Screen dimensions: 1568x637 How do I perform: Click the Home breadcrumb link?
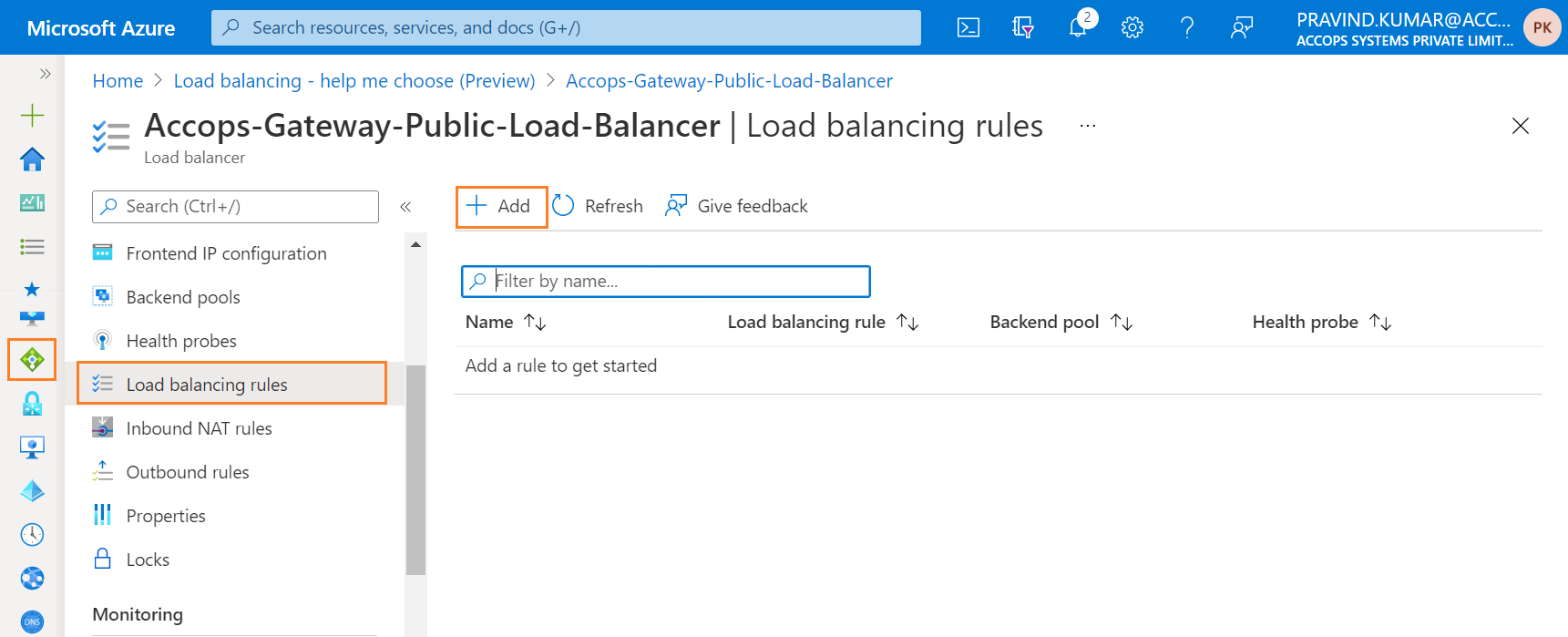(x=118, y=81)
